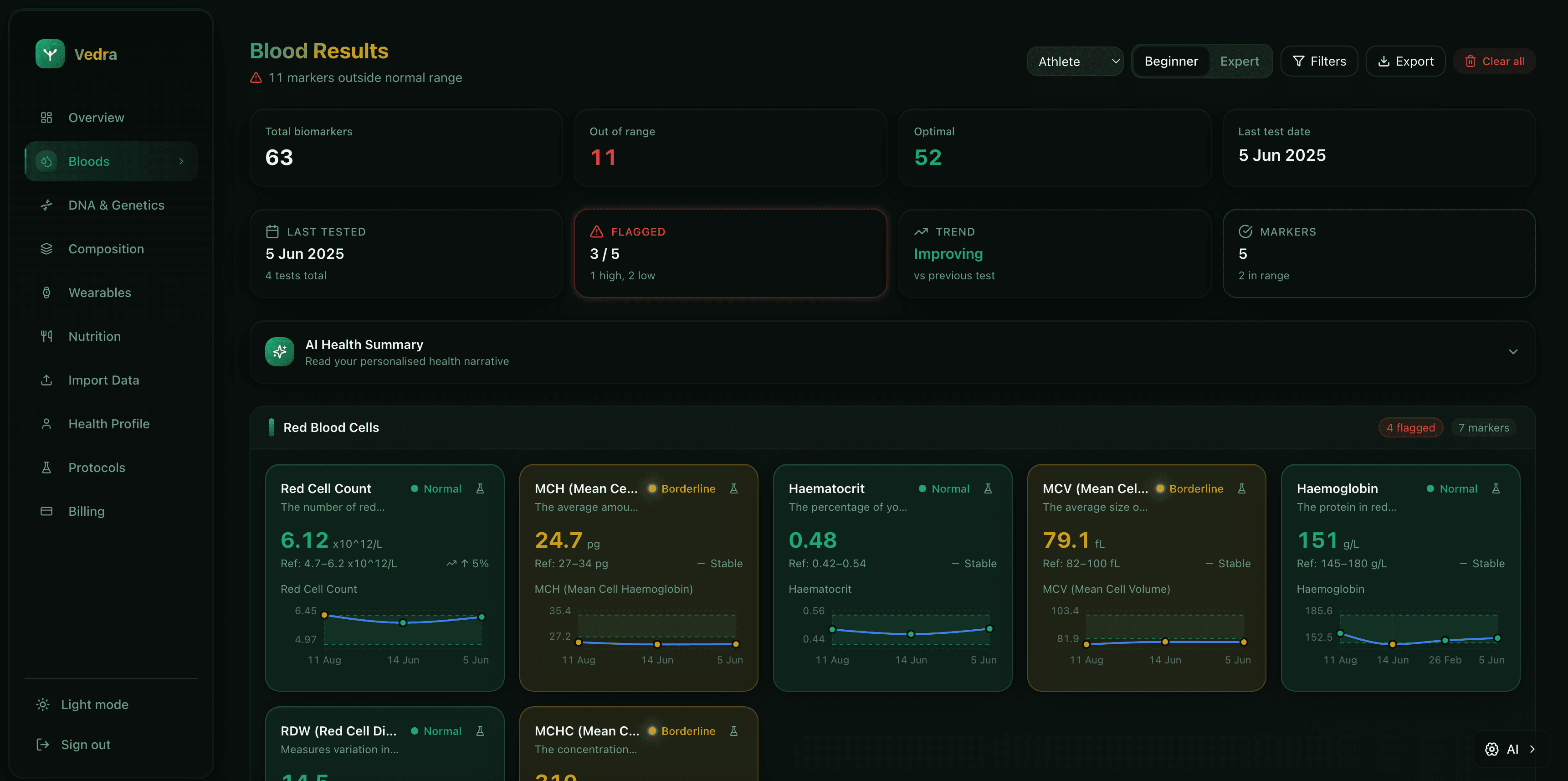The image size is (1568, 781).
Task: Click the Red Blood Cells section heading
Action: click(x=331, y=428)
